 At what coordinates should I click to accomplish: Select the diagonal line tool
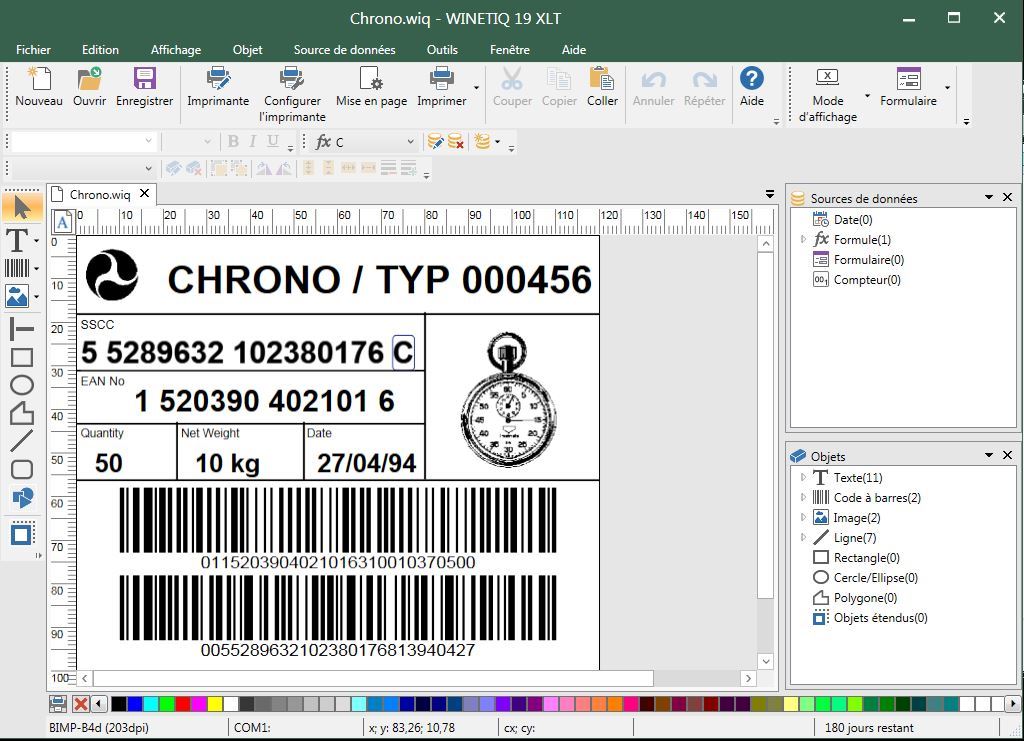22,441
